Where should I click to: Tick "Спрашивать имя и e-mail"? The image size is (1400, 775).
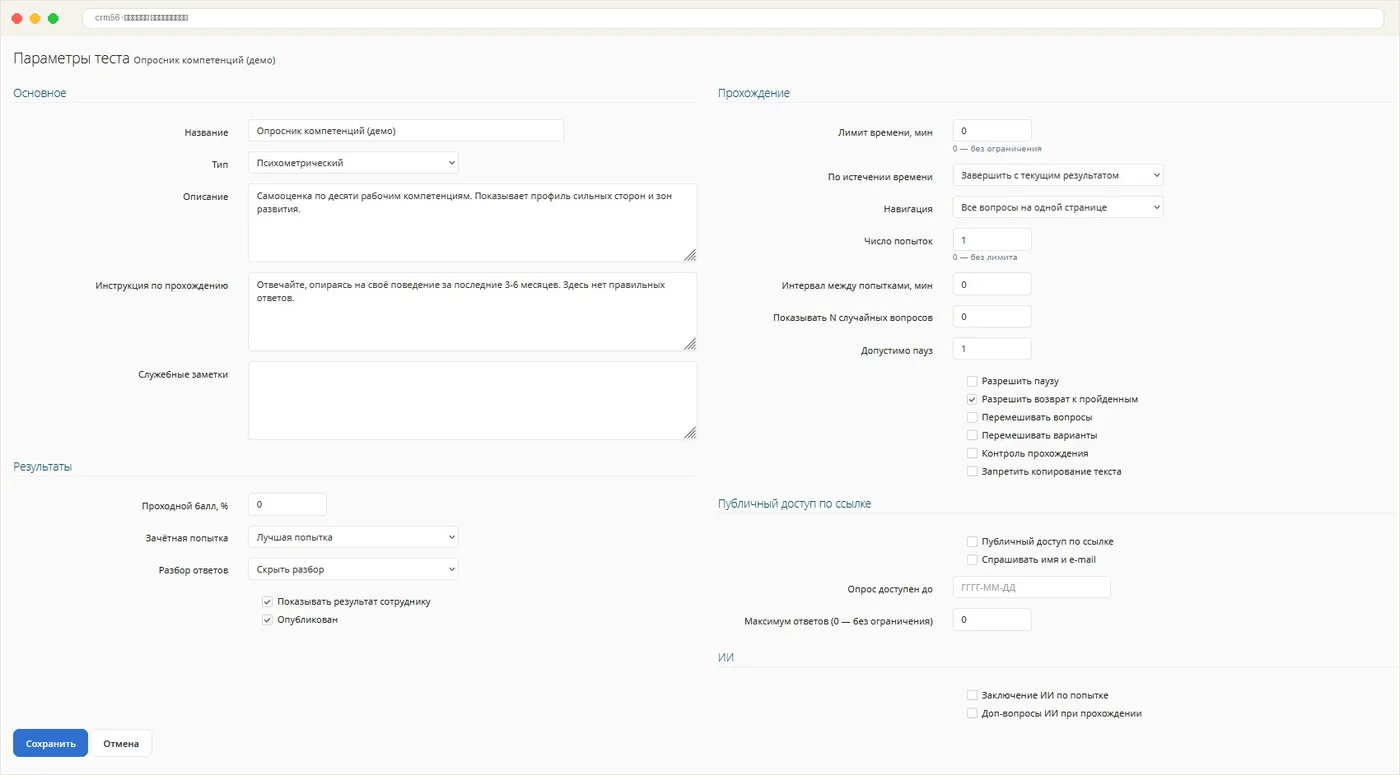pos(972,559)
